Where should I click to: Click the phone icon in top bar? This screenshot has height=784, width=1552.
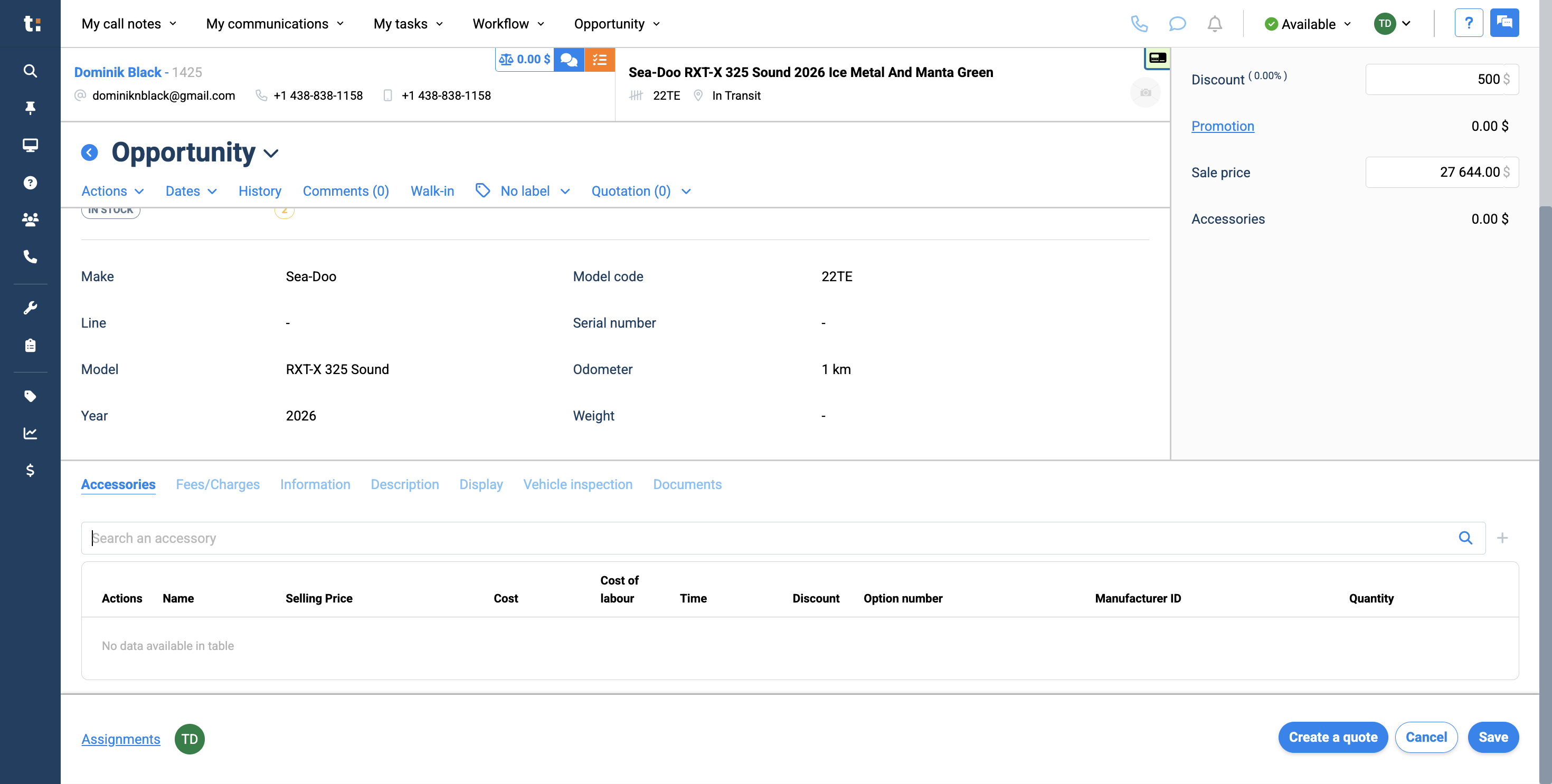[x=1140, y=24]
